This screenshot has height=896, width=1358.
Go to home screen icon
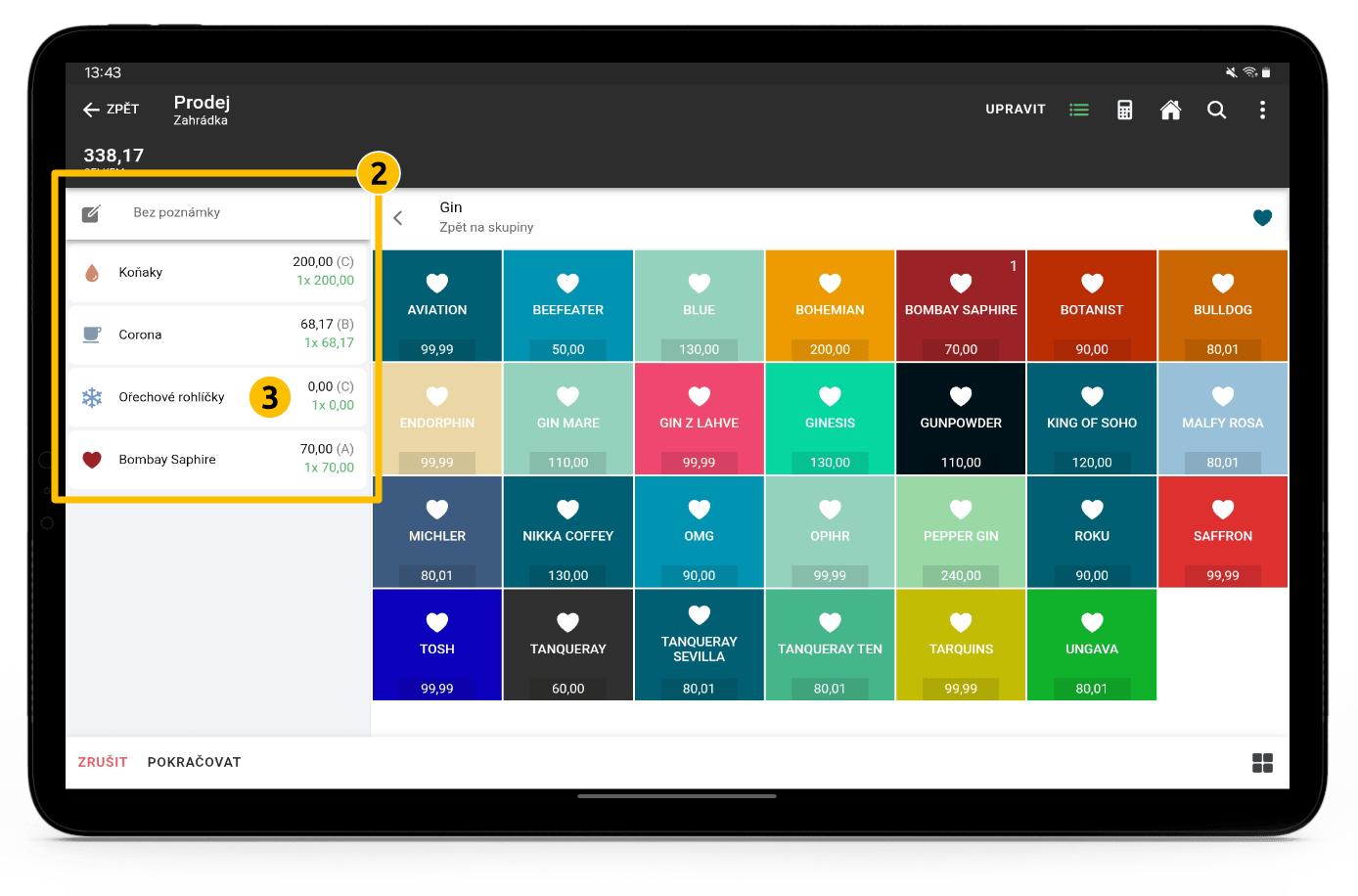tap(1170, 110)
